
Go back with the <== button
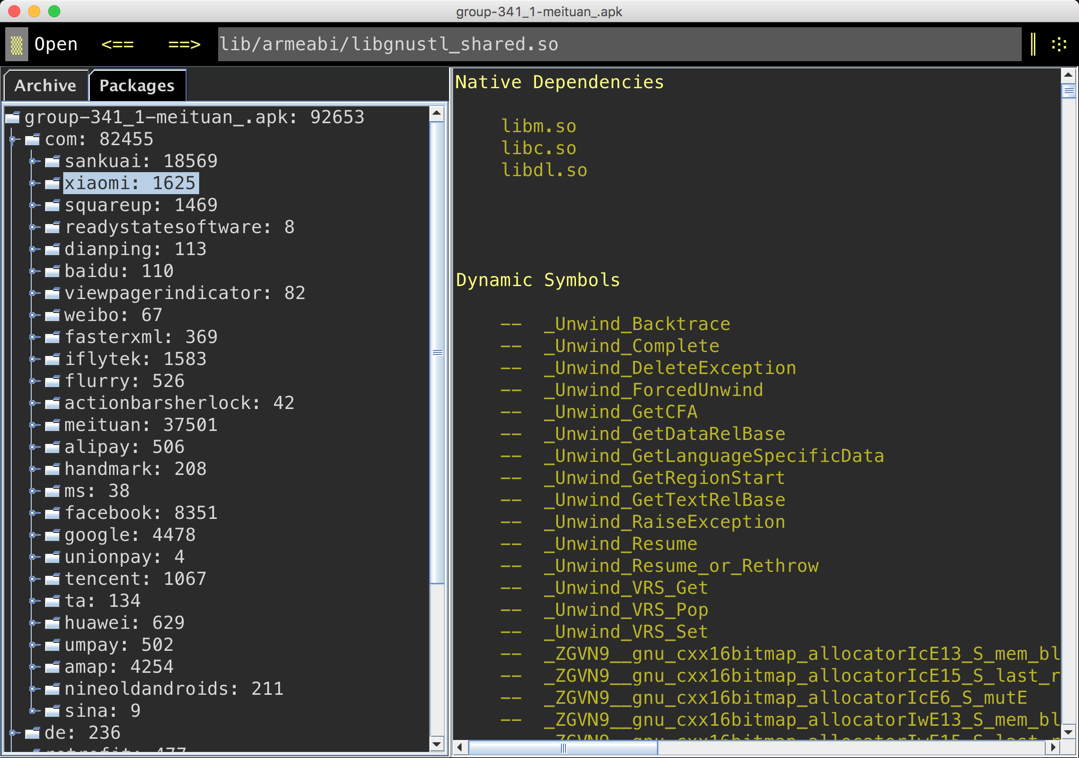tap(117, 44)
